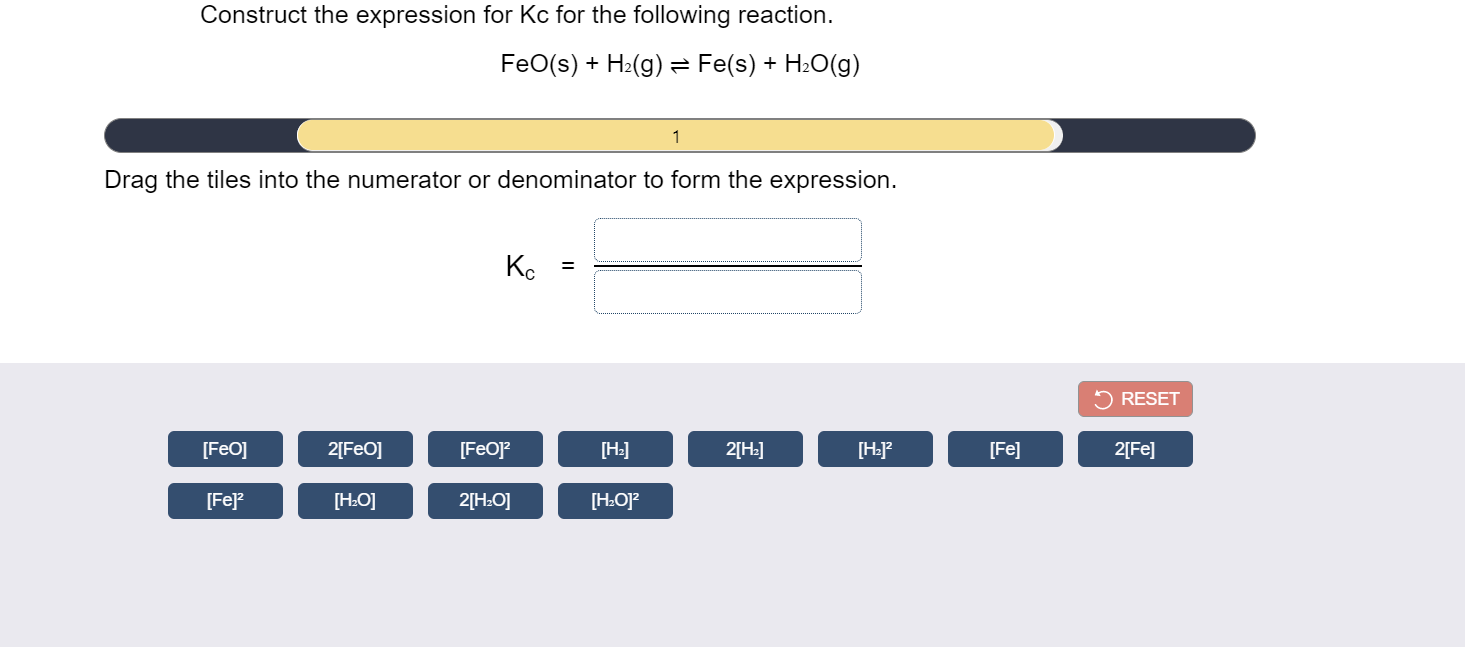Screen dimensions: 1465x647
Task: Select the 2[FeO] tile
Action: 355,448
